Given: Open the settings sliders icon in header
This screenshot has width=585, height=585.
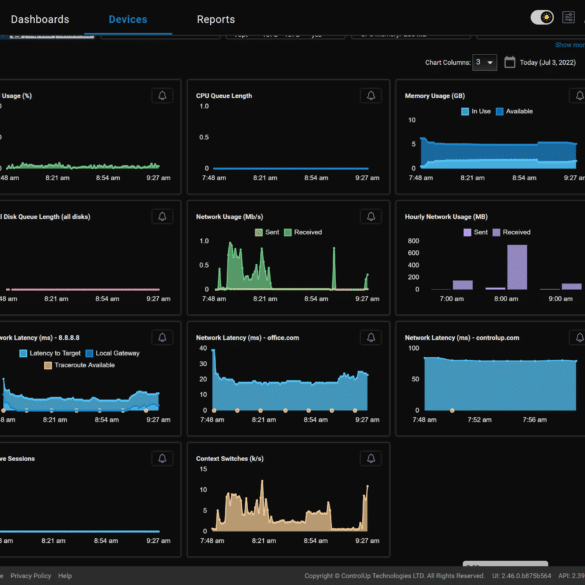Looking at the screenshot, I should 568,17.
